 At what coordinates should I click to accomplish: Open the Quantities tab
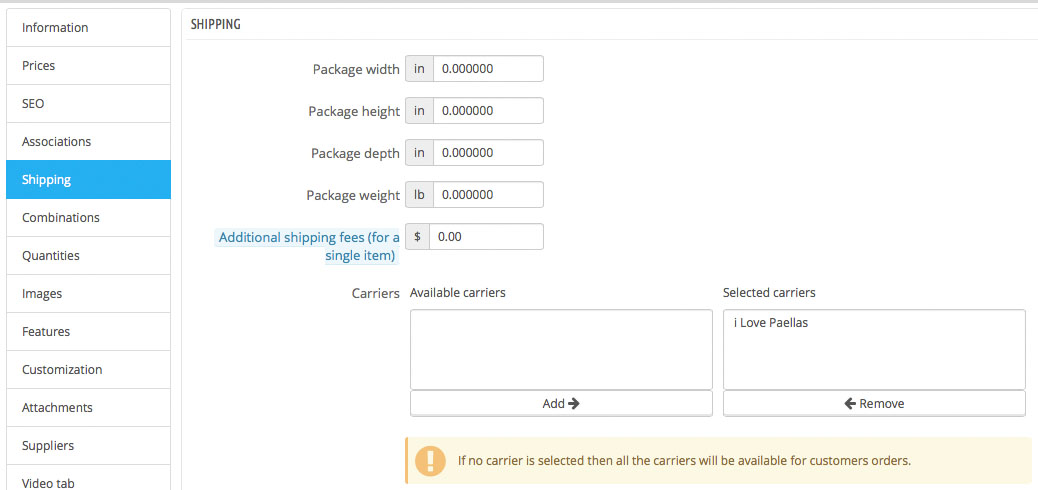click(x=88, y=255)
